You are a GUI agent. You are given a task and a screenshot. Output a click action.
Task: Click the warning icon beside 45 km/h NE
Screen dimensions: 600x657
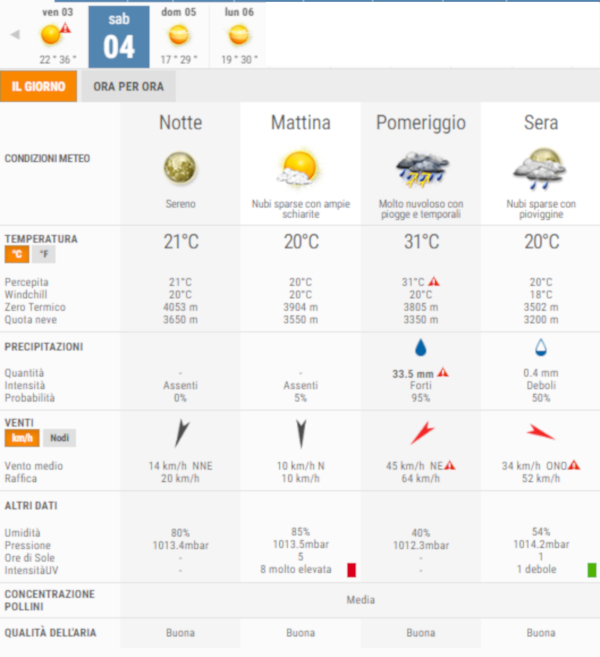pos(450,465)
